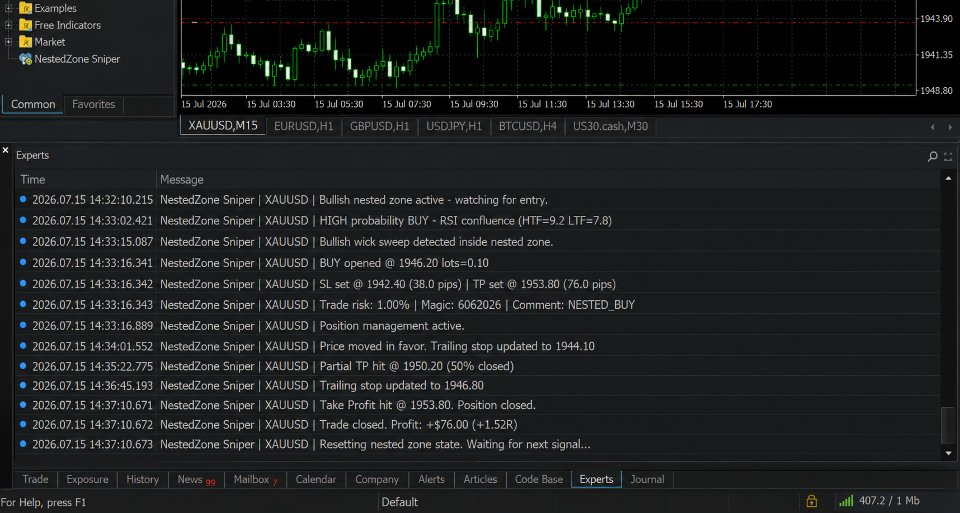Open the EURUSD,H1 chart tab

[304, 126]
